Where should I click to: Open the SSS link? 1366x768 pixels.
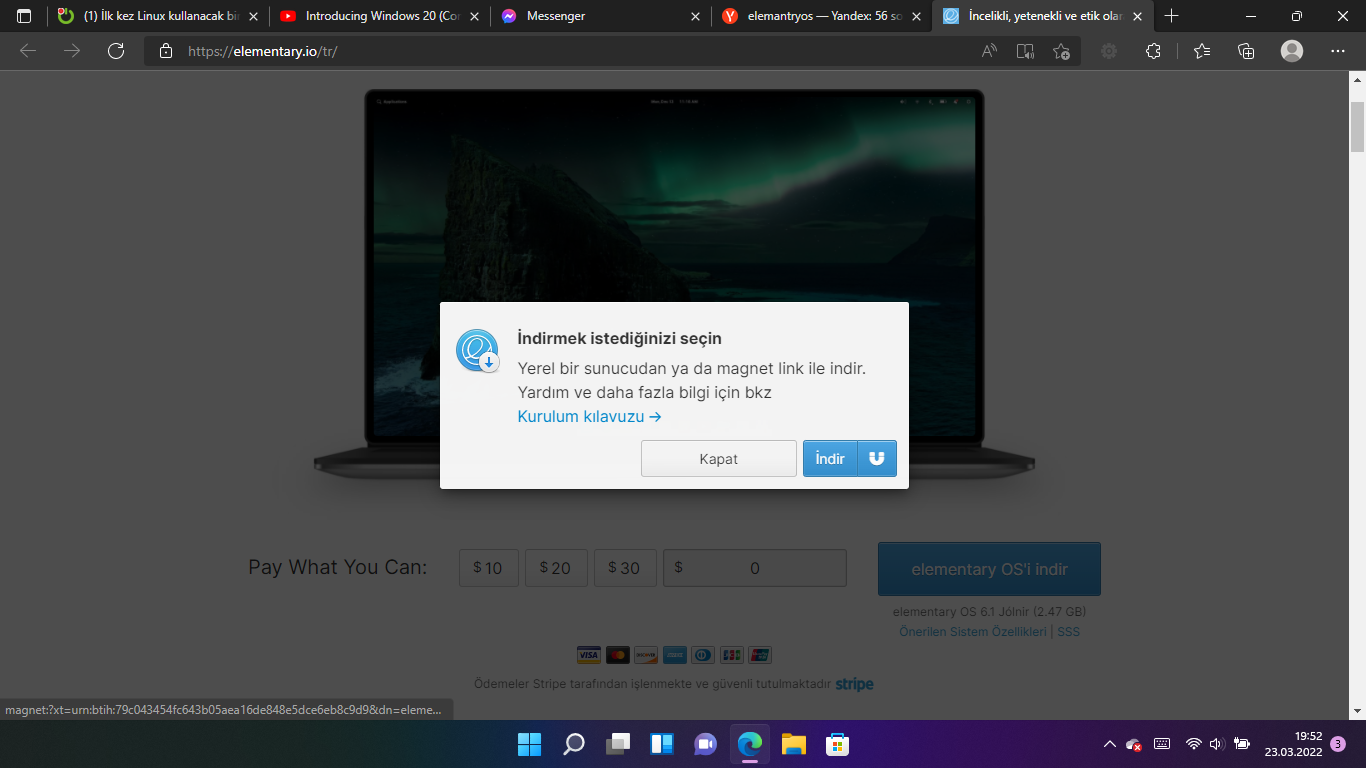point(1068,632)
